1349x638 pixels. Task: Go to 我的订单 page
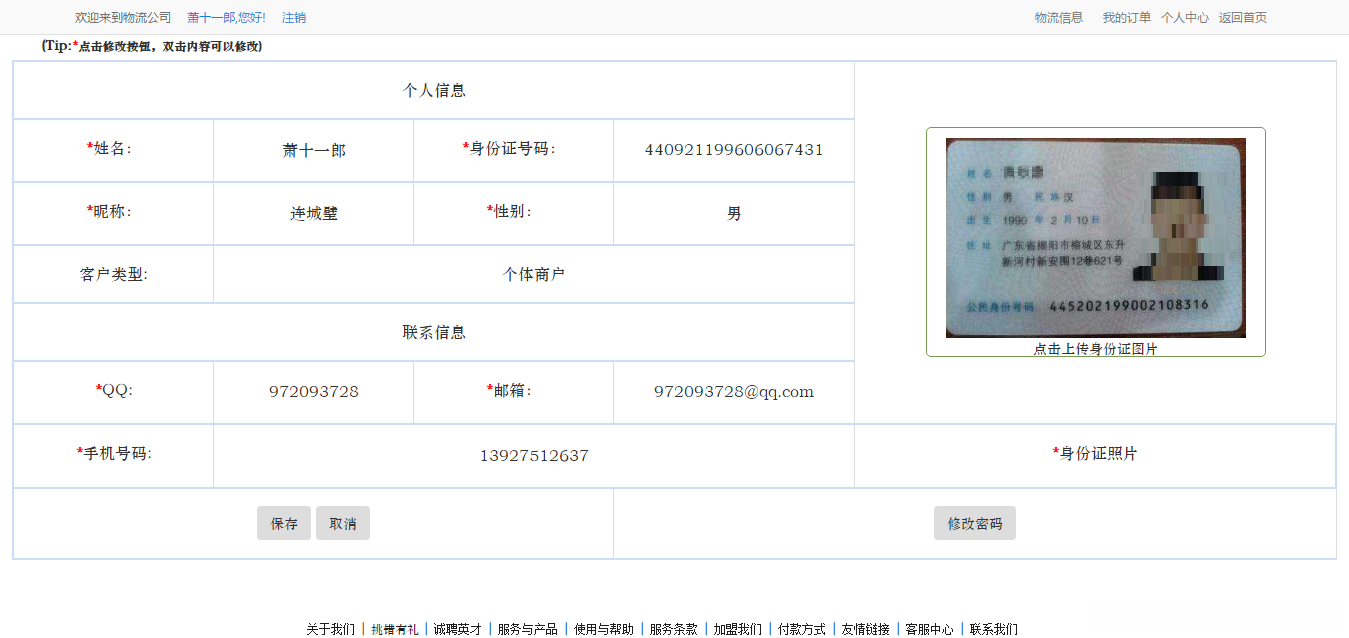1127,18
